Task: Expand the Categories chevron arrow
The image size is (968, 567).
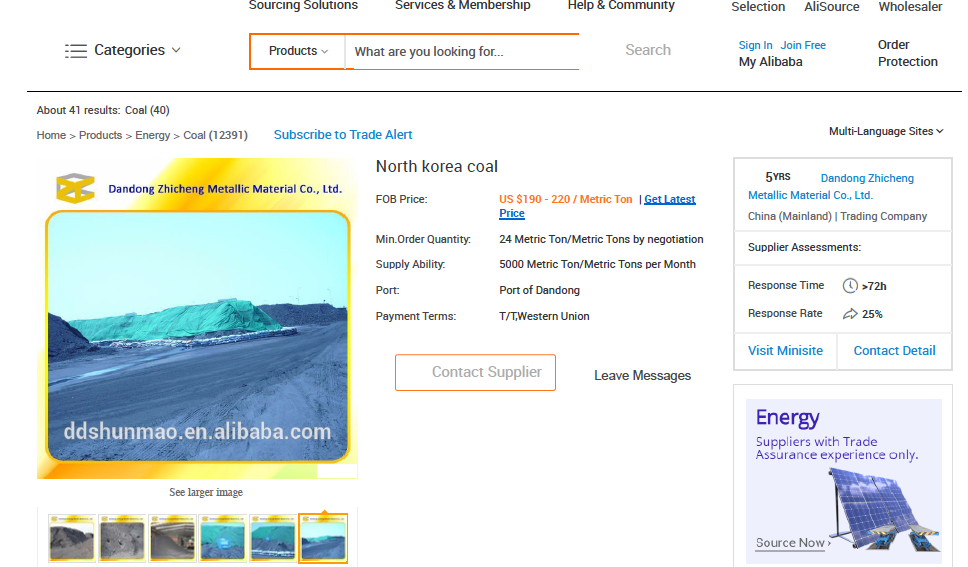Action: coord(176,50)
